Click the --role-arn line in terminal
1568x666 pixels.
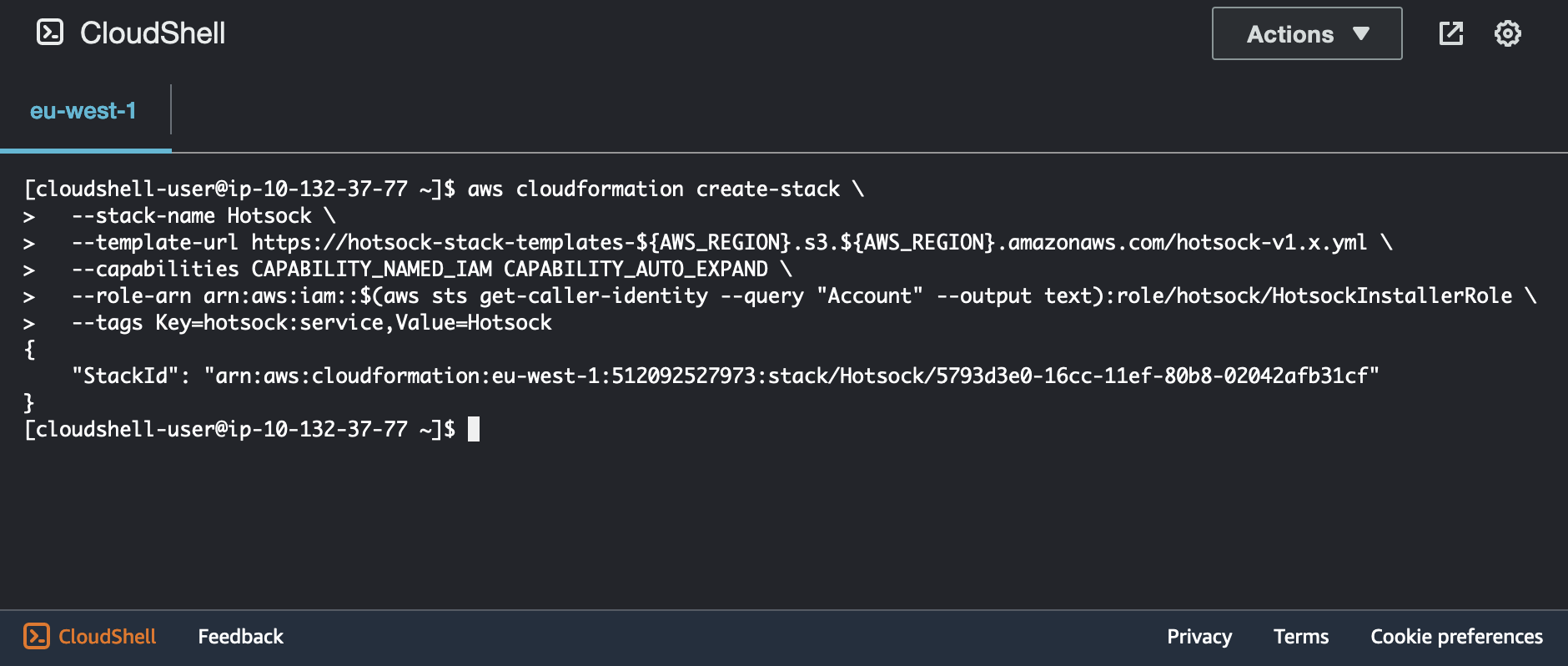pos(792,296)
